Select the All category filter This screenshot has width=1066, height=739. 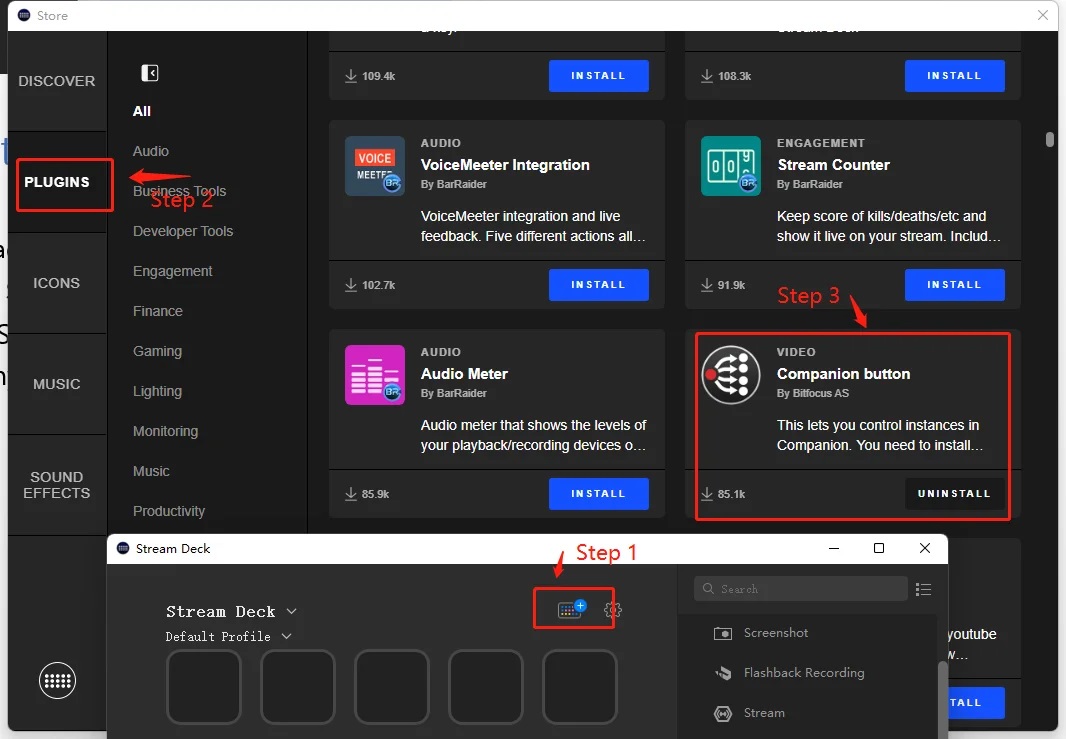click(141, 111)
